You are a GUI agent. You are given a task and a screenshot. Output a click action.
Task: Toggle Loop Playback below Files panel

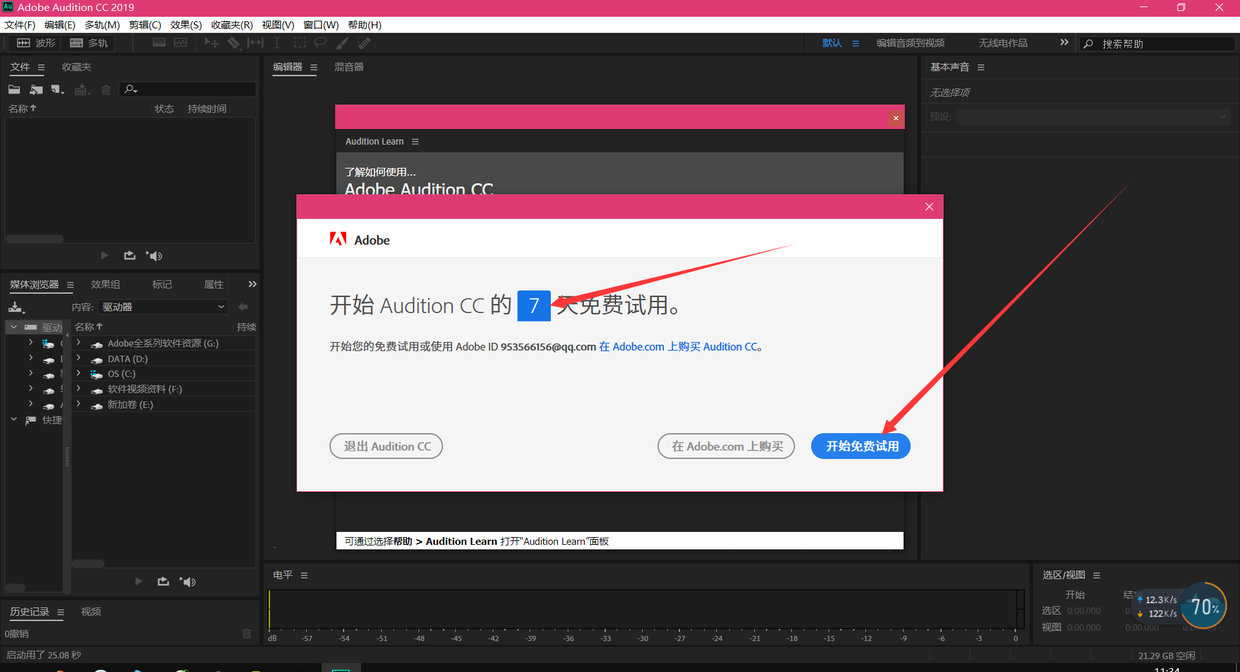[x=130, y=256]
